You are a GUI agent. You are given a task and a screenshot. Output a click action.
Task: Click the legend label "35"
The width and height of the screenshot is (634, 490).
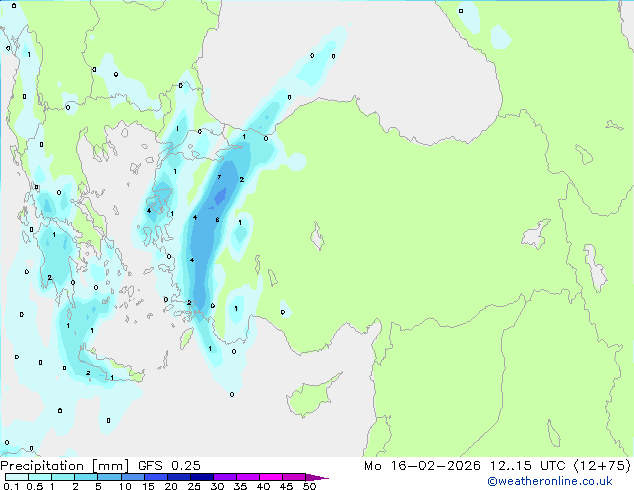click(240, 486)
